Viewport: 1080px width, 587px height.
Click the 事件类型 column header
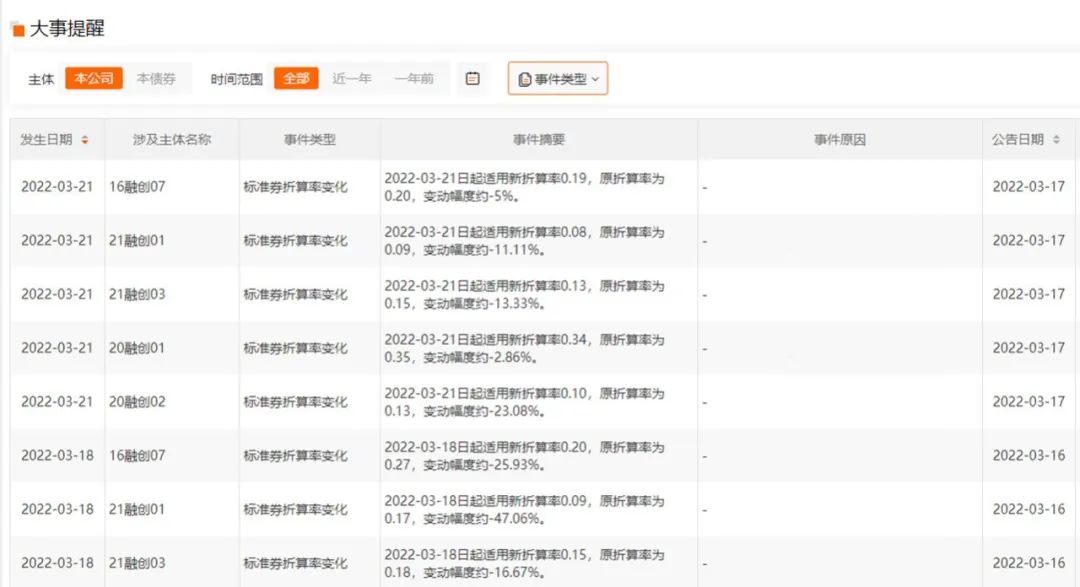point(309,140)
